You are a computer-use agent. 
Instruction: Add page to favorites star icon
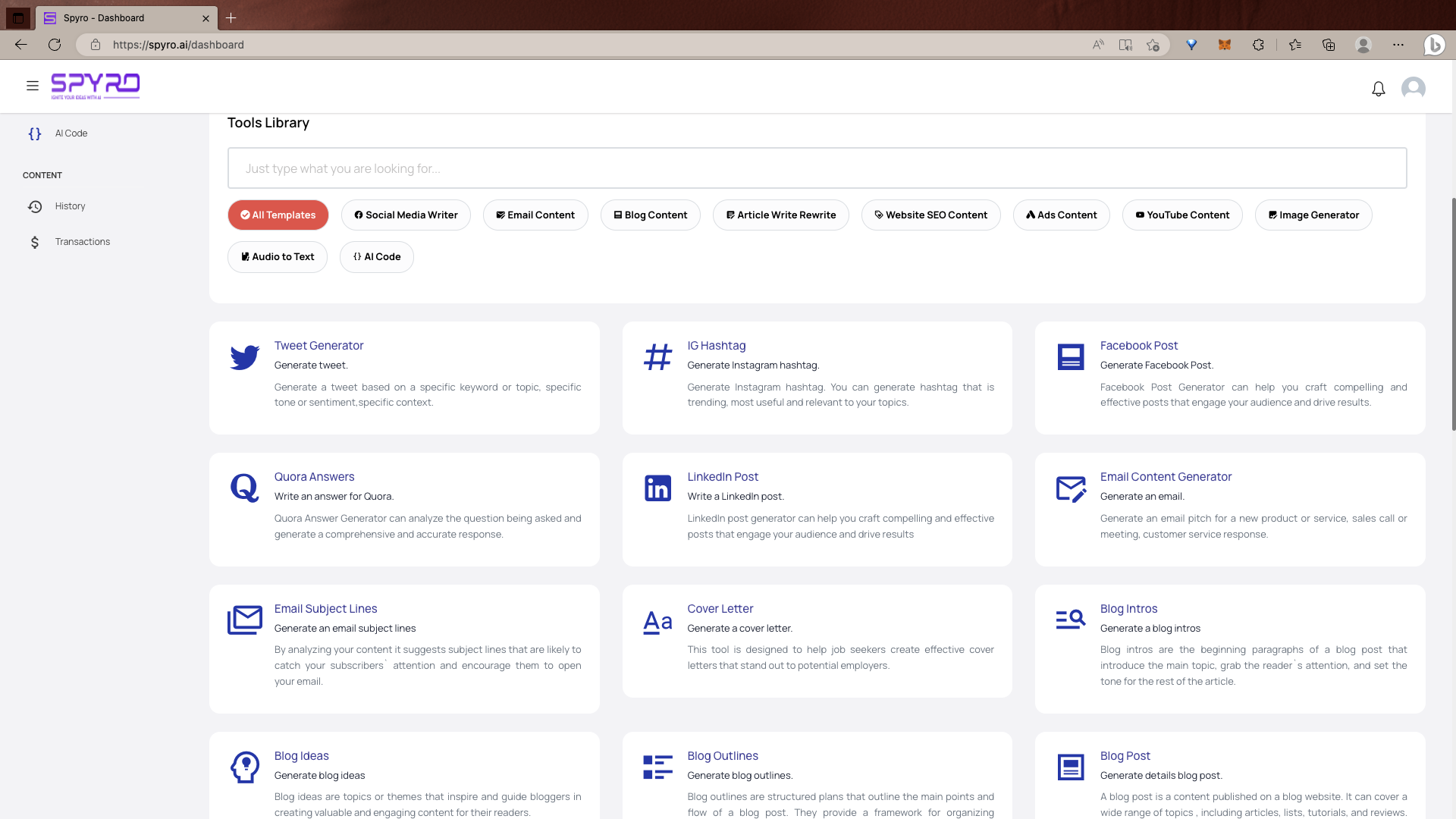tap(1153, 45)
